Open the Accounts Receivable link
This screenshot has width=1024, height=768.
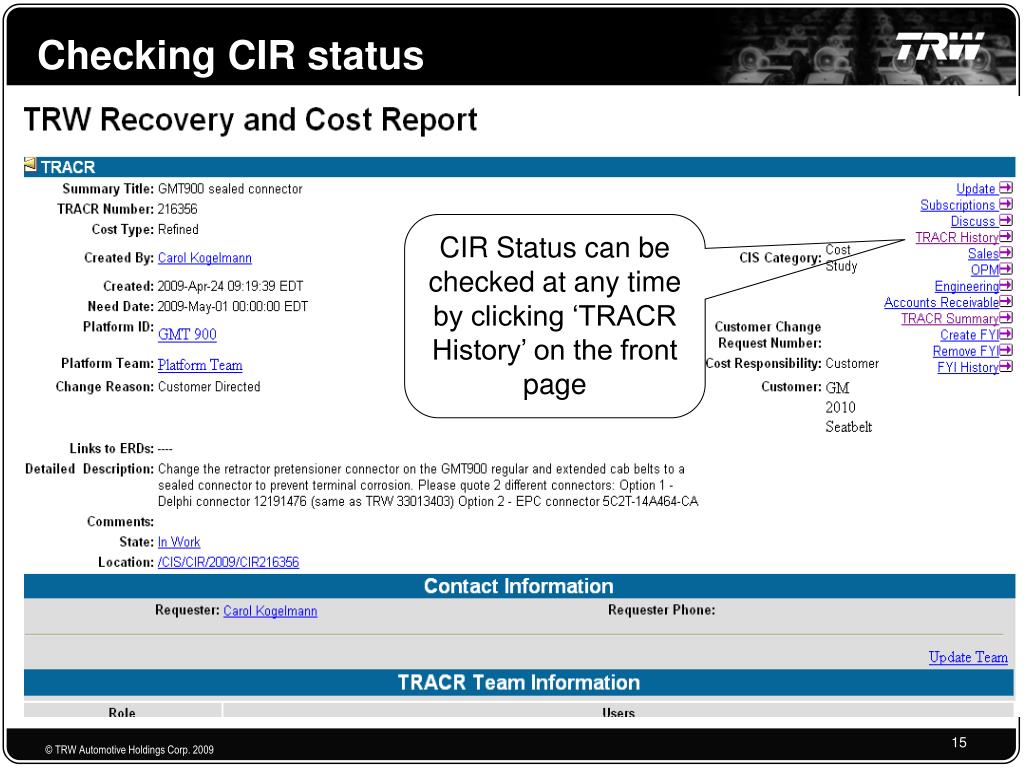pos(941,302)
